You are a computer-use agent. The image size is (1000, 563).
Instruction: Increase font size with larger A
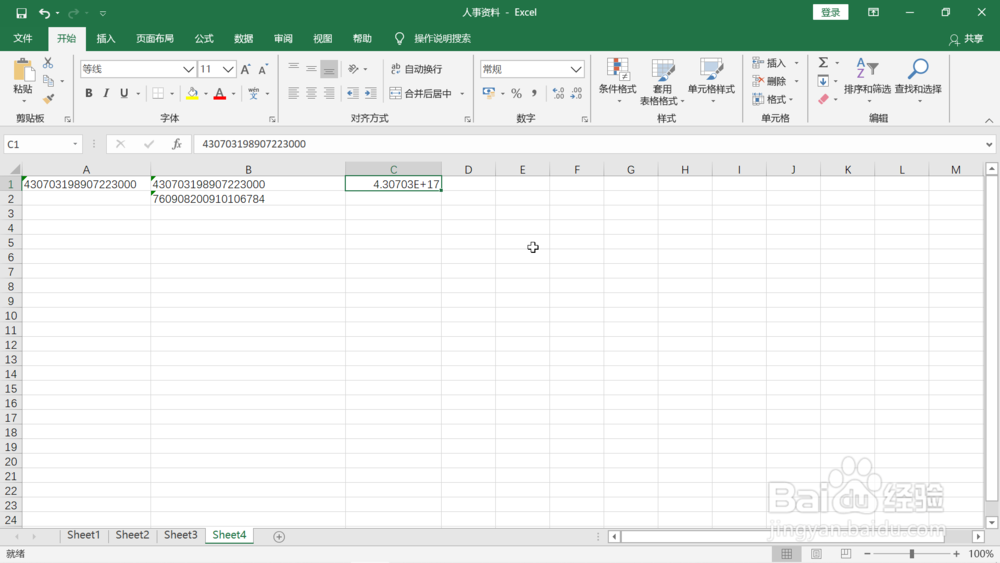(x=246, y=69)
